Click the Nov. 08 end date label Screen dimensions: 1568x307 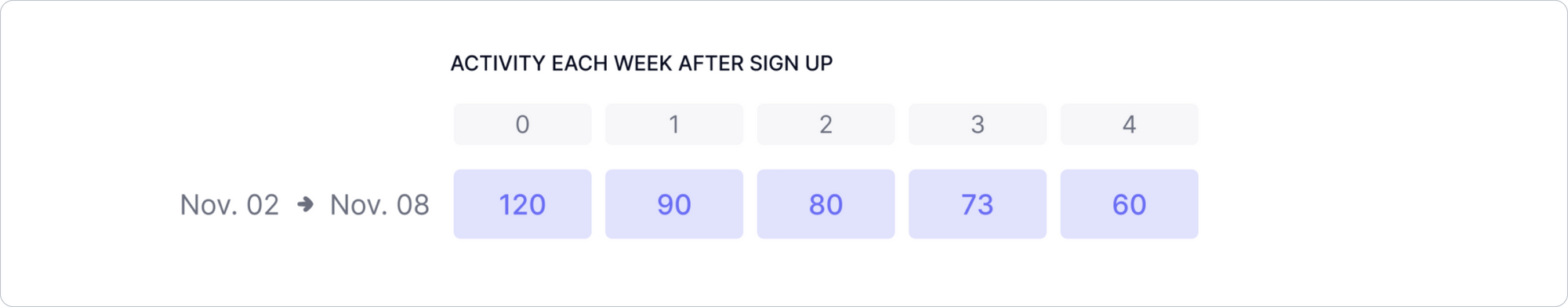tap(379, 205)
